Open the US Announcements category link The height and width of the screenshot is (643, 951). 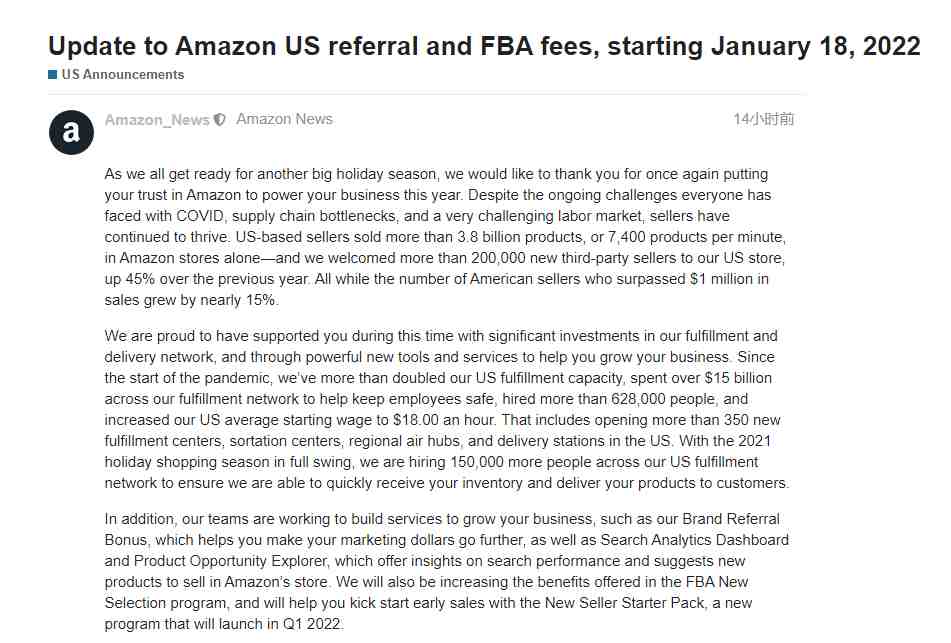[123, 75]
